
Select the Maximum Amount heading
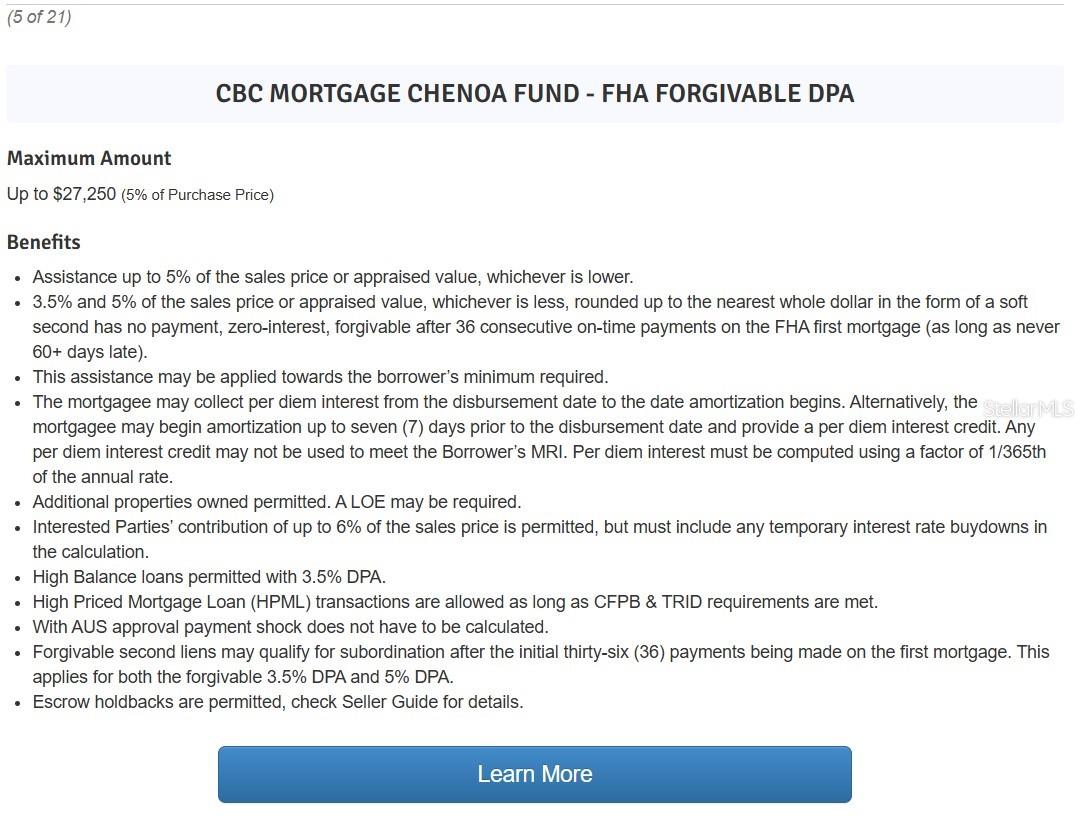(x=89, y=158)
